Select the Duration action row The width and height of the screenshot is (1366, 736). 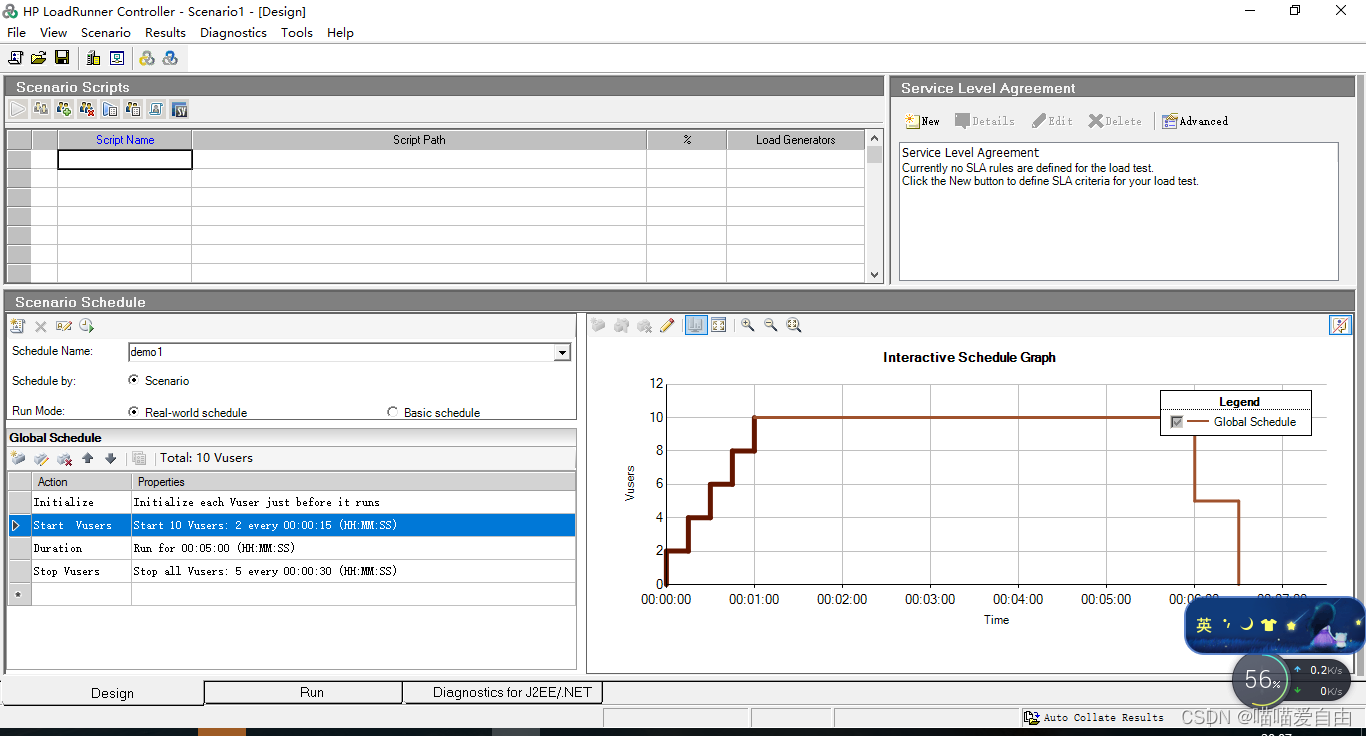coord(292,548)
